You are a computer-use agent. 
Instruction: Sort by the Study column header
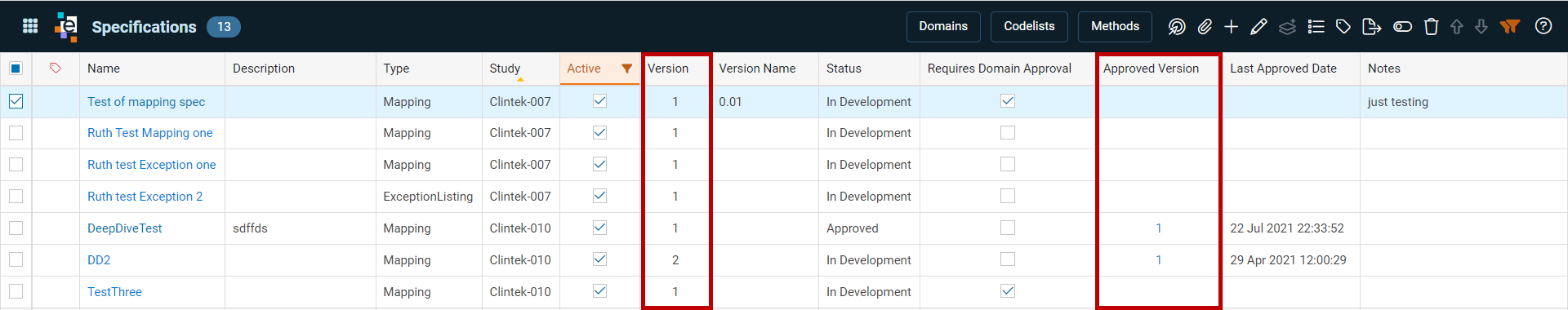point(505,69)
